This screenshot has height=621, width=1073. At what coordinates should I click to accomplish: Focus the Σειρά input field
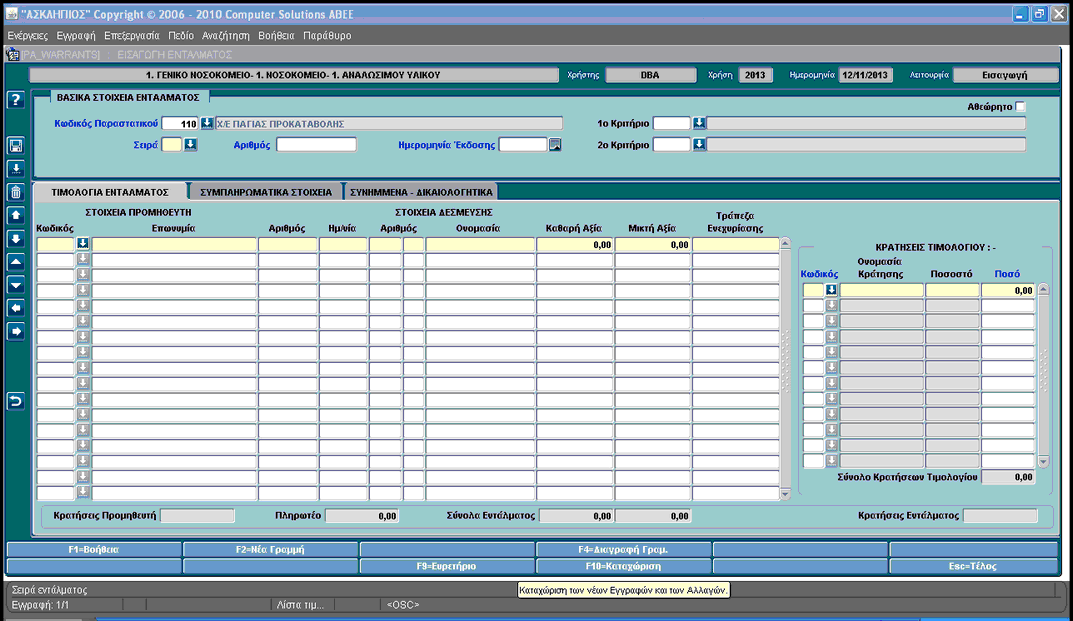172,144
